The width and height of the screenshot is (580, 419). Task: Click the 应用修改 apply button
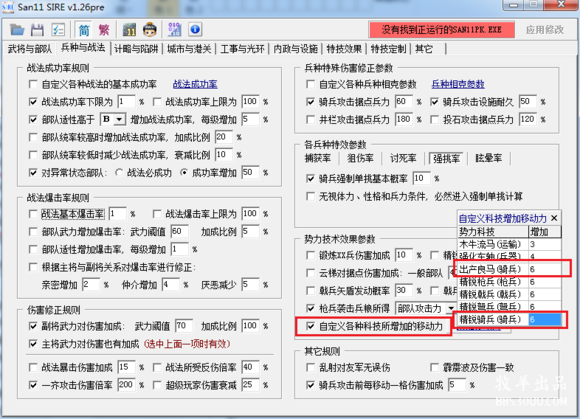(544, 30)
